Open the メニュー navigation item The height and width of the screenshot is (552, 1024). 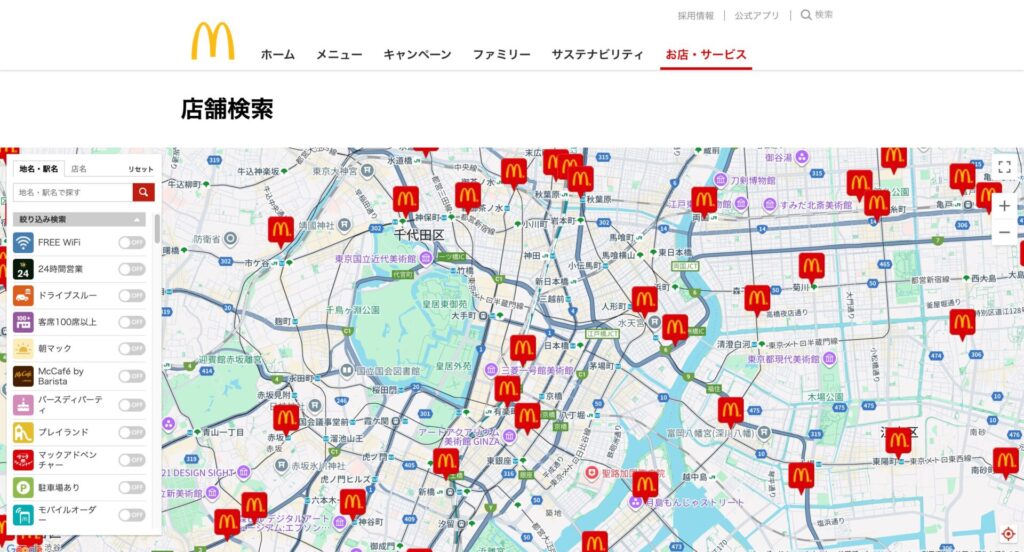point(339,55)
